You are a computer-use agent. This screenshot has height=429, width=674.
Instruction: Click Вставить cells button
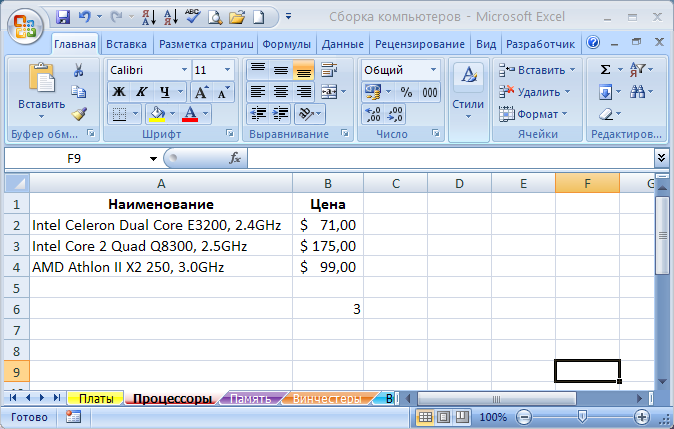(x=537, y=70)
